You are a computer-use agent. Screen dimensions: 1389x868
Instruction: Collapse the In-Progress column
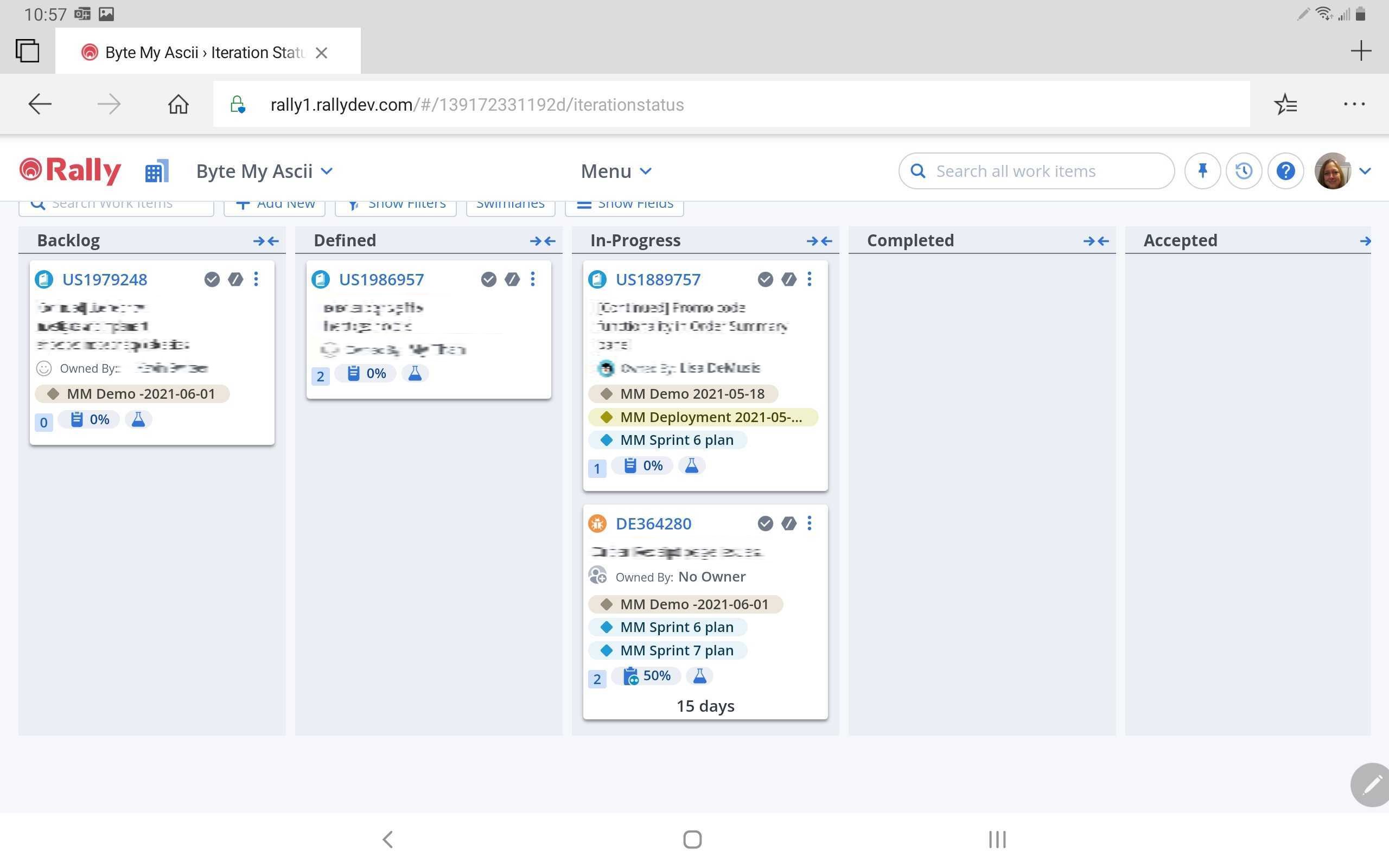[820, 241]
